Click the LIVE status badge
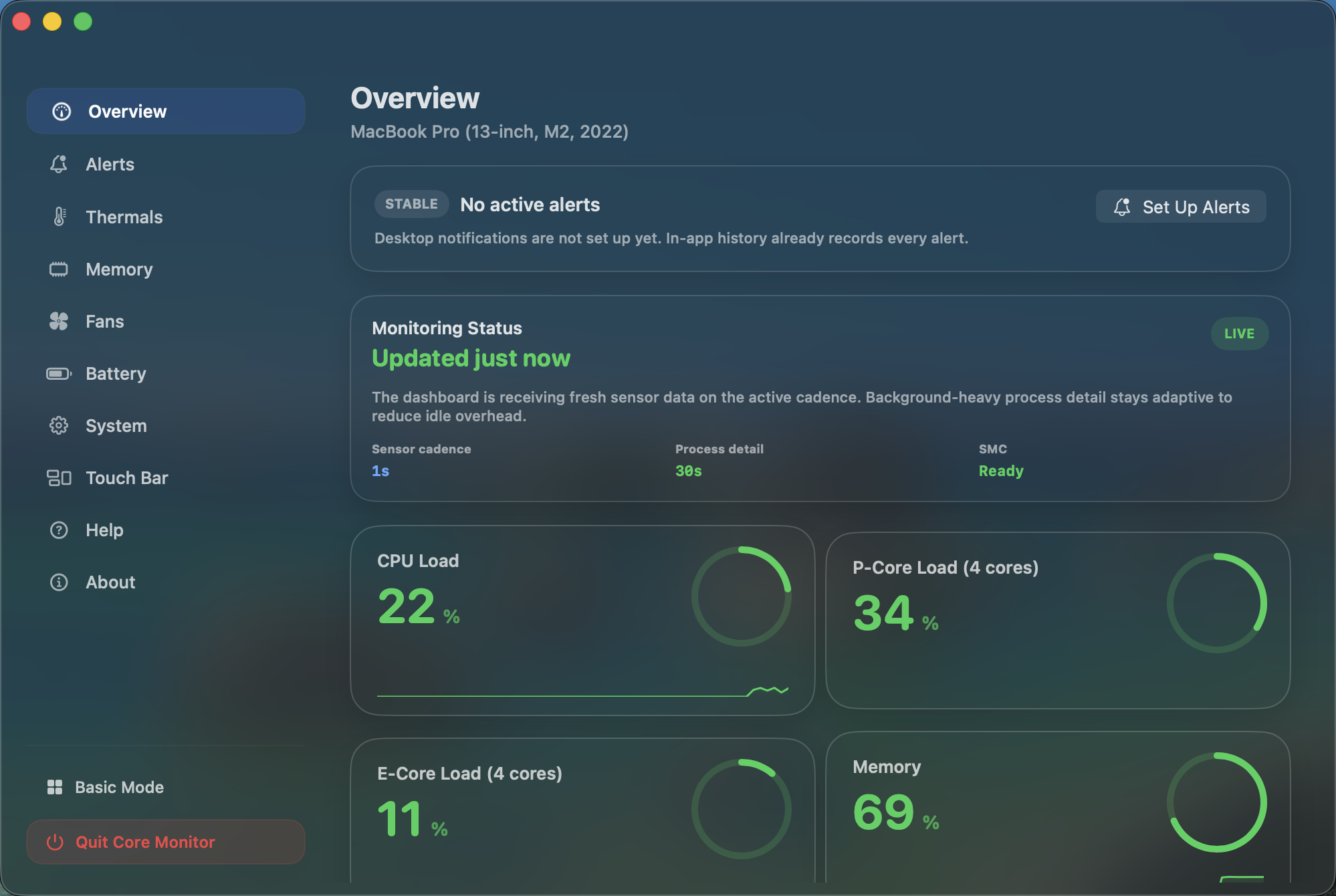The height and width of the screenshot is (896, 1336). 1240,333
